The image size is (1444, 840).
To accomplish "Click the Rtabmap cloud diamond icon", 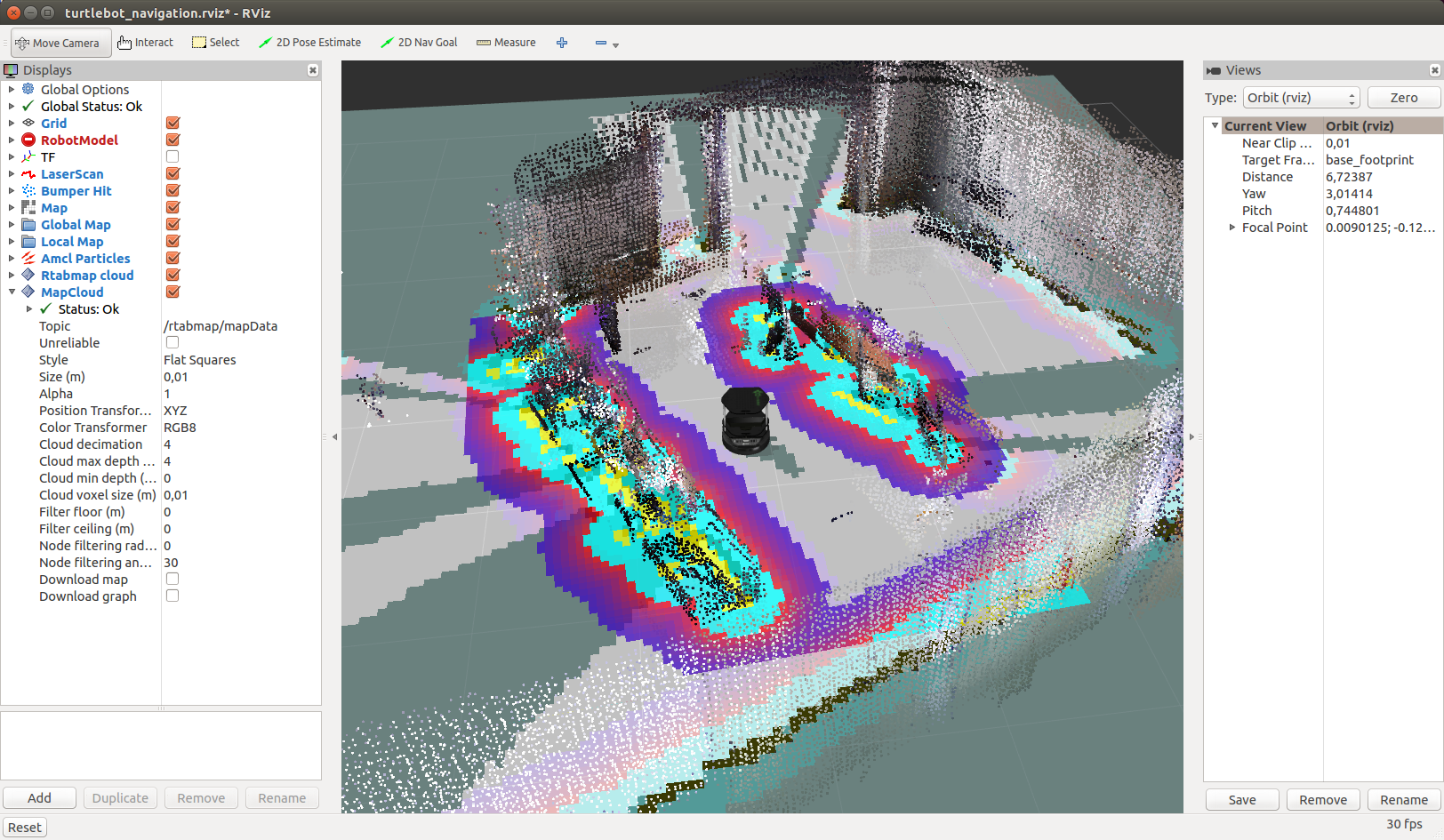I will (28, 276).
